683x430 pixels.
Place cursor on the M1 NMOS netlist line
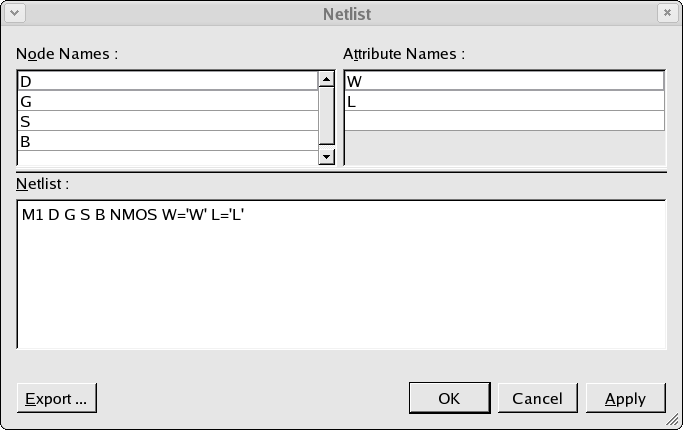133,215
